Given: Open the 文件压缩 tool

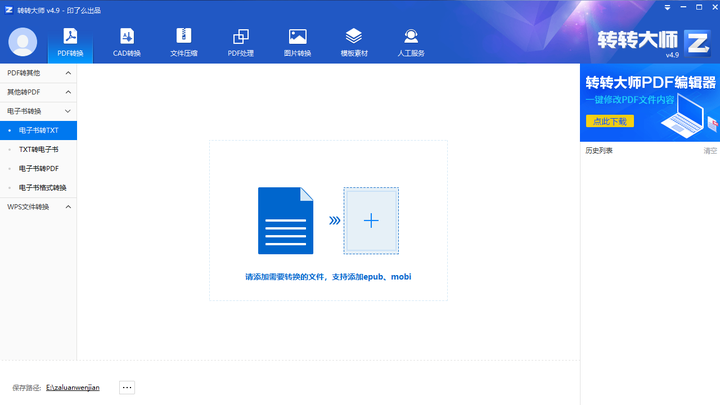Looking at the screenshot, I should point(184,42).
